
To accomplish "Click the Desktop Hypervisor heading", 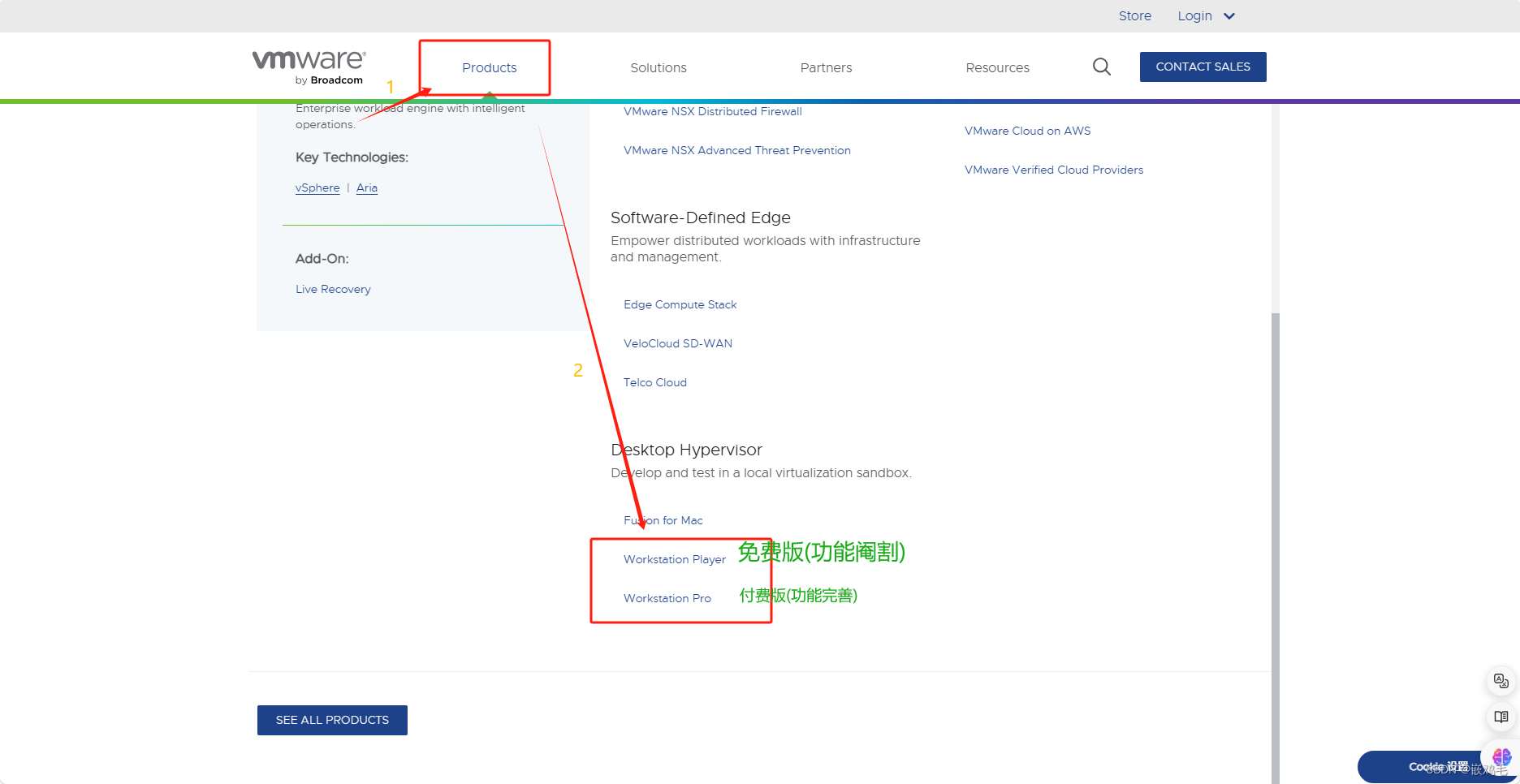I will pyautogui.click(x=686, y=450).
